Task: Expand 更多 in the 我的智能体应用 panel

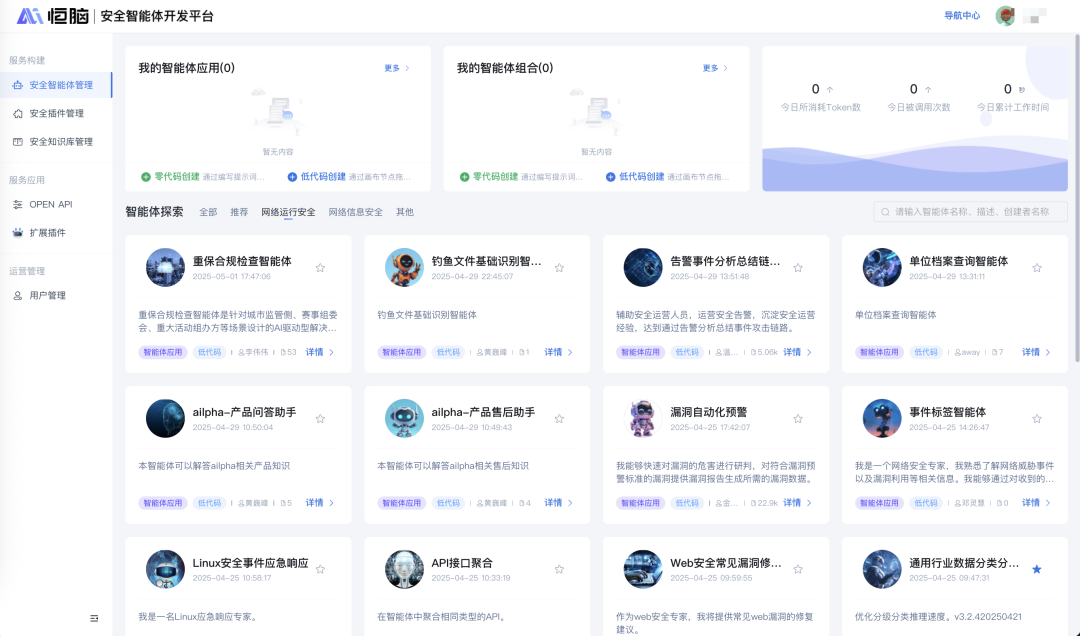Action: (396, 68)
